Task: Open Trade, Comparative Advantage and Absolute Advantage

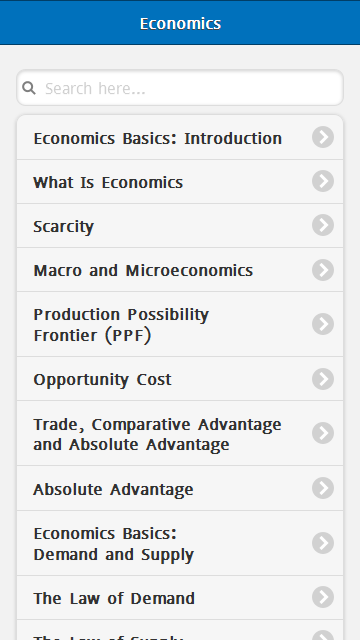Action: tap(180, 433)
